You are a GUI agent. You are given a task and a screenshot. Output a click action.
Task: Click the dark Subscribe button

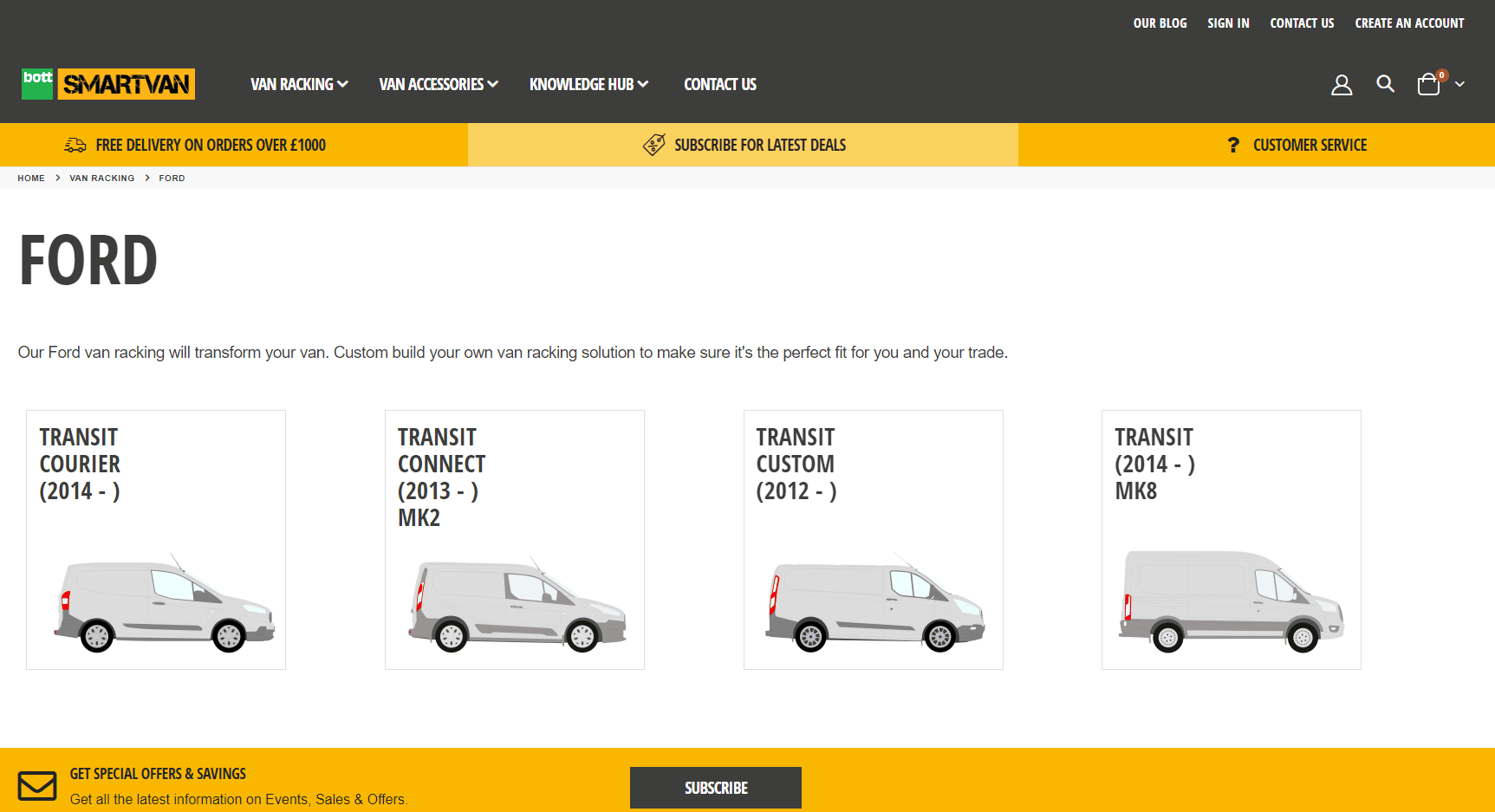point(716,788)
